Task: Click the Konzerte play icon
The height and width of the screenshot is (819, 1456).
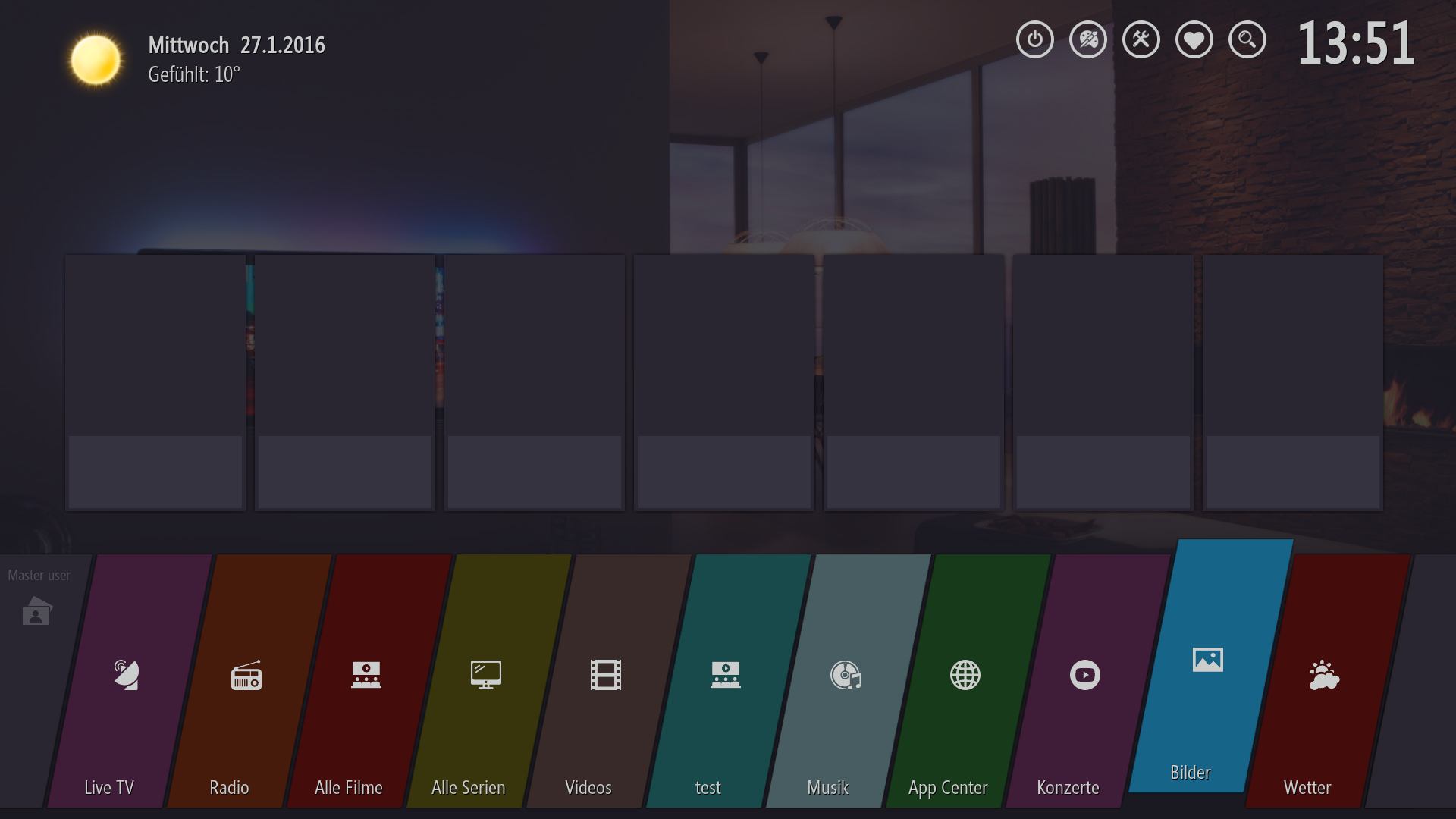Action: pyautogui.click(x=1085, y=674)
